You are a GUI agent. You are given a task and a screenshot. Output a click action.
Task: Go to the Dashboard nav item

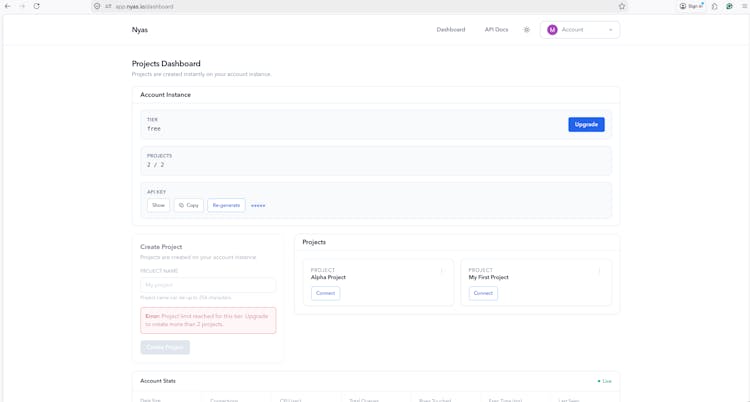[451, 30]
